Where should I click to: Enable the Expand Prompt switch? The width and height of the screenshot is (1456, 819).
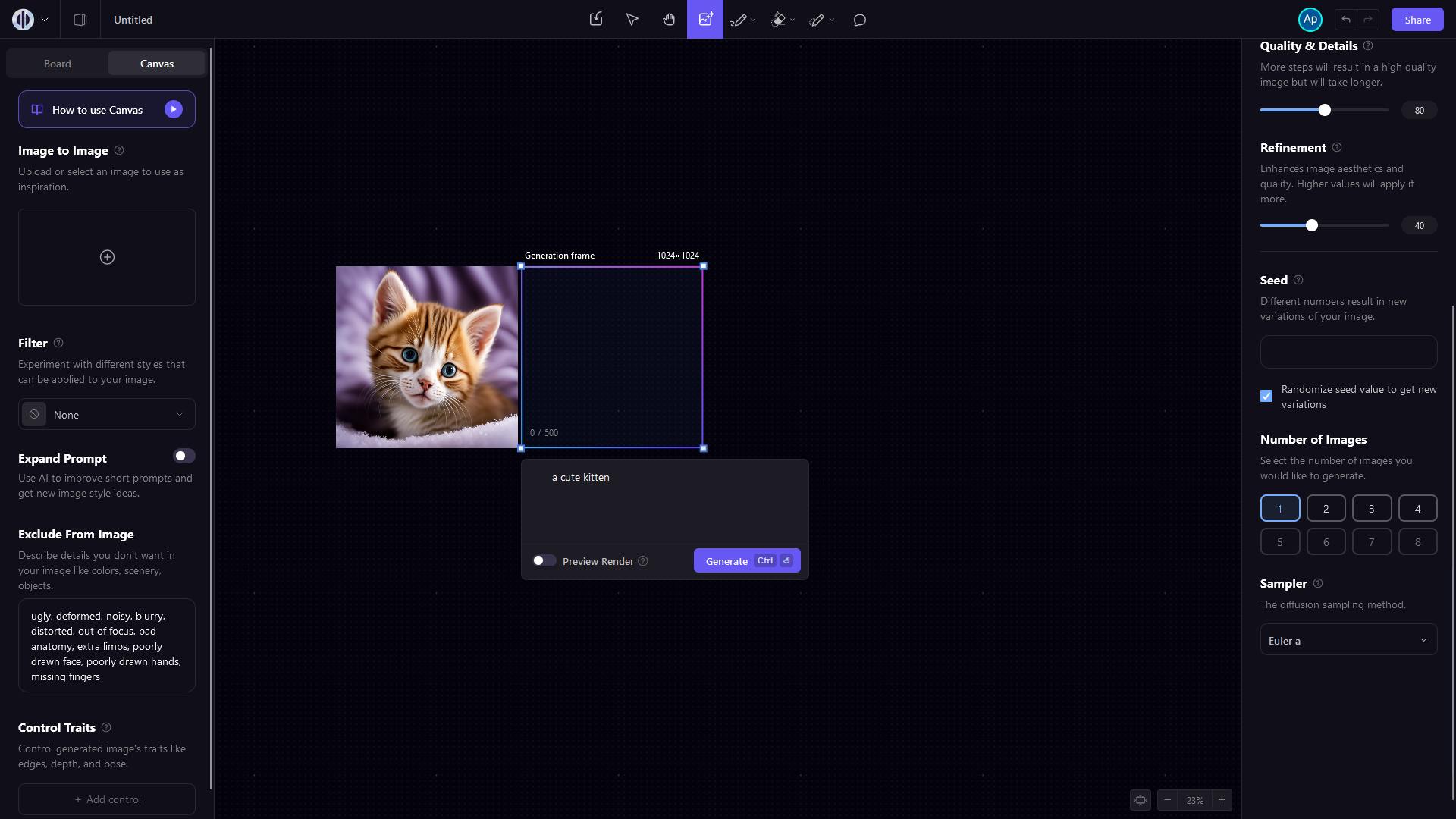click(x=184, y=456)
